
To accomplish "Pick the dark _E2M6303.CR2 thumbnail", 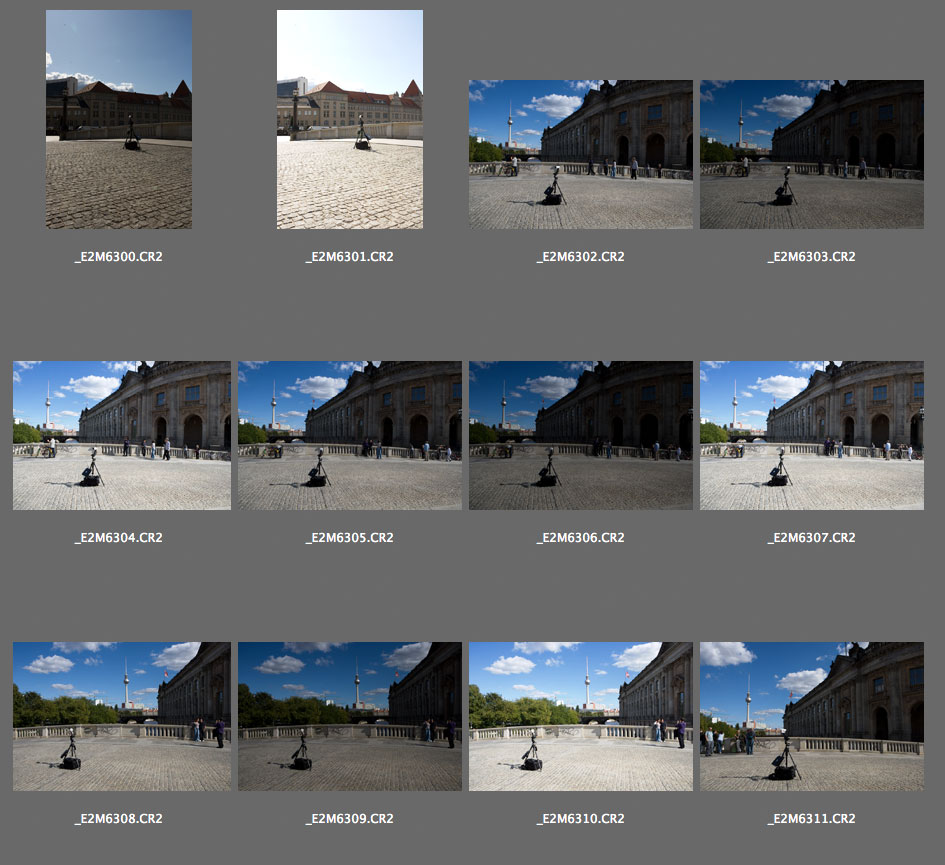I will 811,154.
